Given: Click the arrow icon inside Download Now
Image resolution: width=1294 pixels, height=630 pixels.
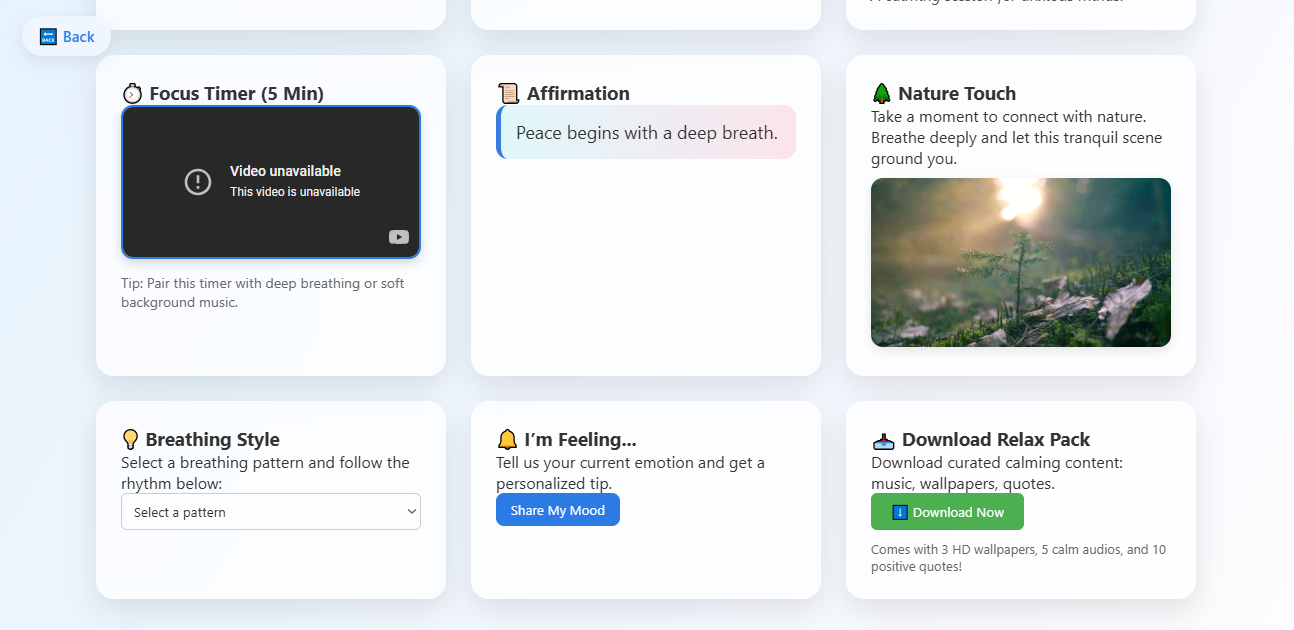Looking at the screenshot, I should point(899,512).
